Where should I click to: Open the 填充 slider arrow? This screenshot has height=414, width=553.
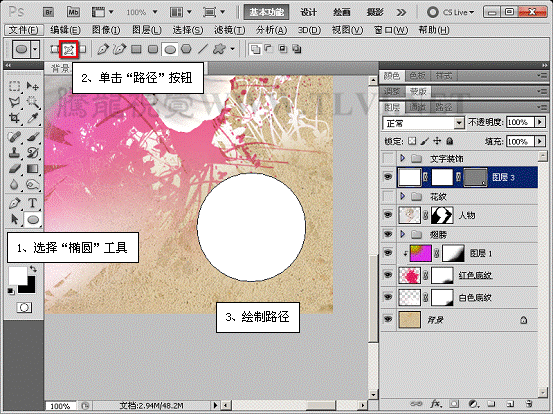540,141
